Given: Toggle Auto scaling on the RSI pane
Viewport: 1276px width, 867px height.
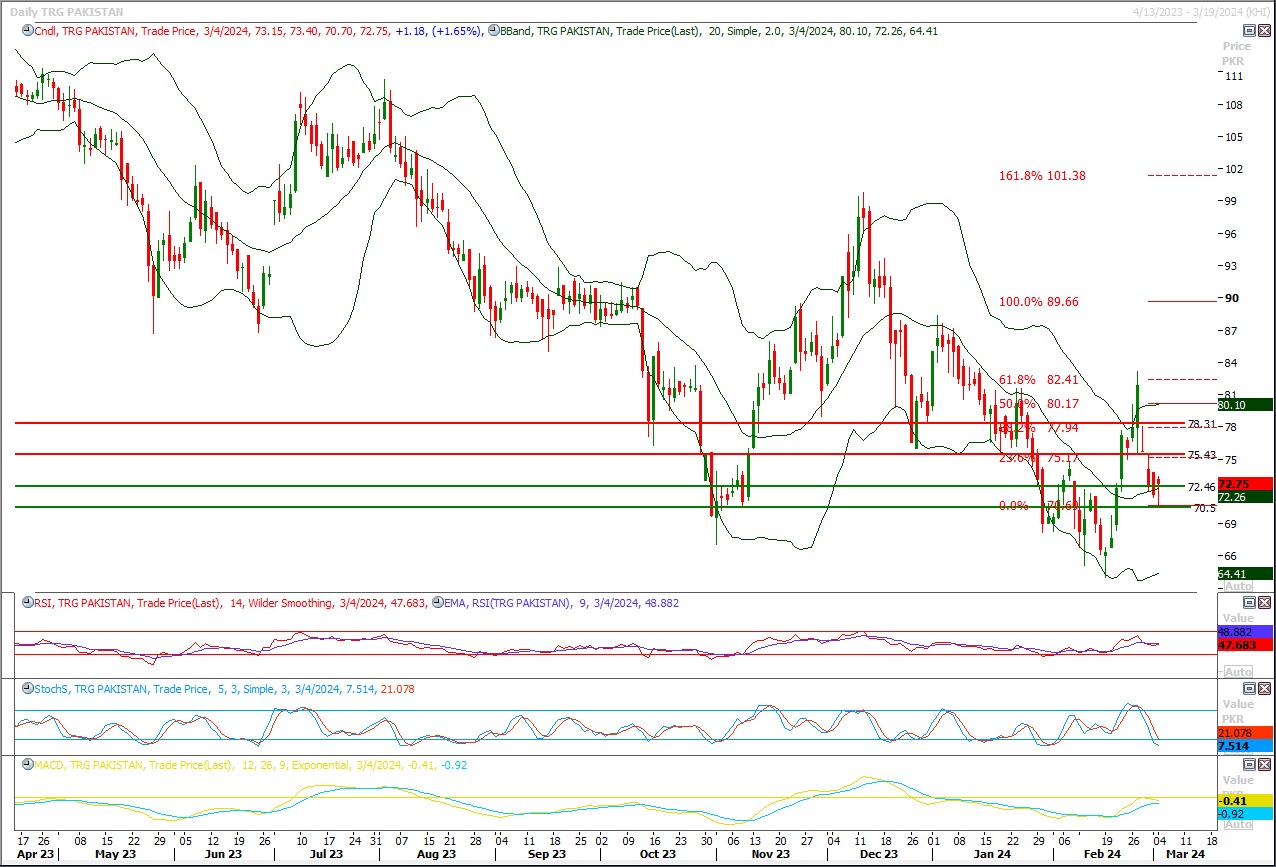Looking at the screenshot, I should 1237,672.
